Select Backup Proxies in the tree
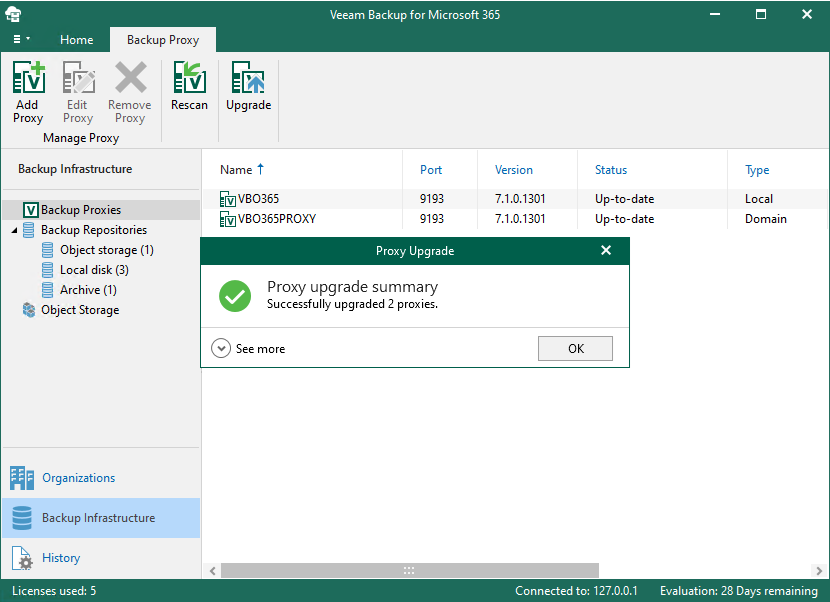The height and width of the screenshot is (602, 830). coord(81,210)
